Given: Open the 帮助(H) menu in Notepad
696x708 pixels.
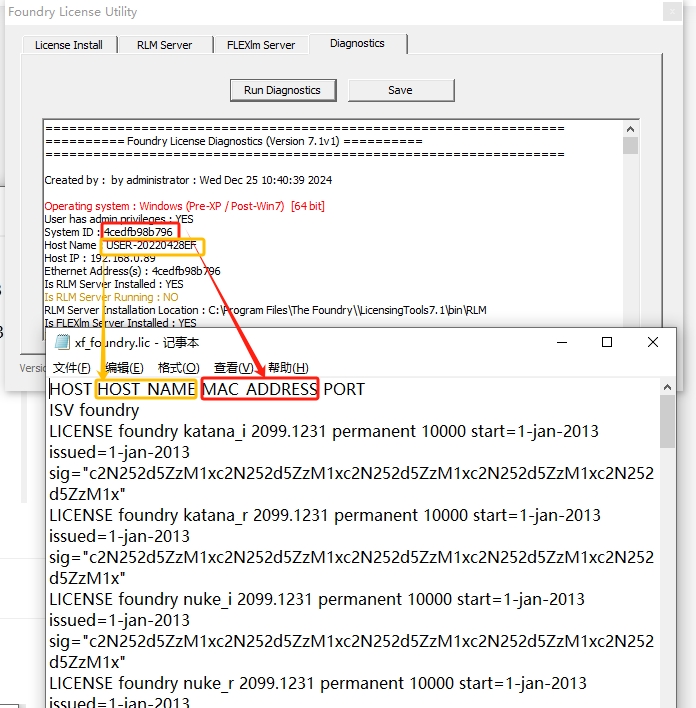Looking at the screenshot, I should coord(288,368).
